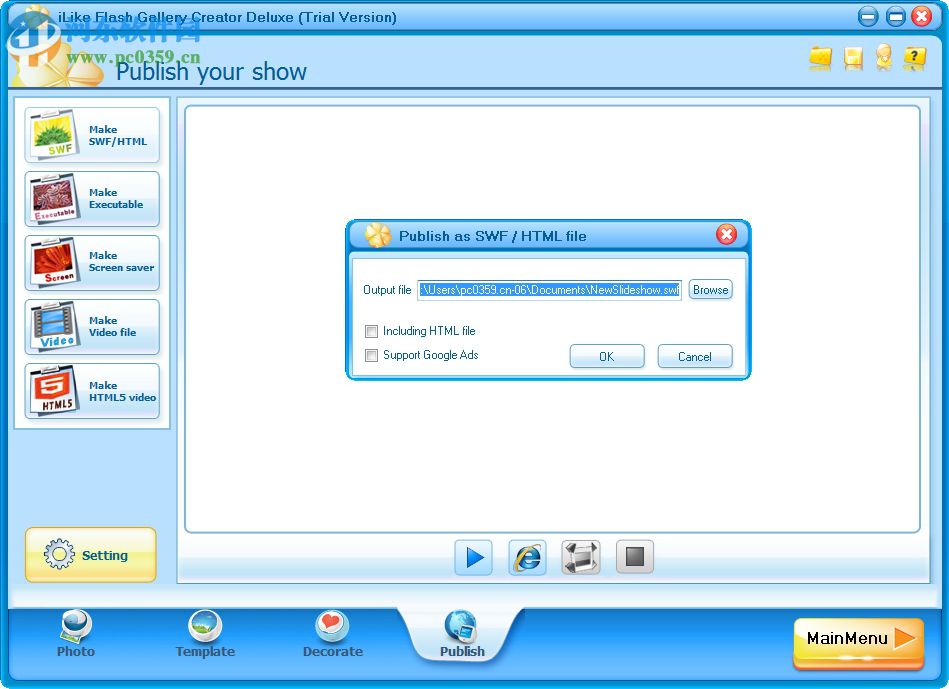
Task: Open the Template section
Action: pos(204,635)
